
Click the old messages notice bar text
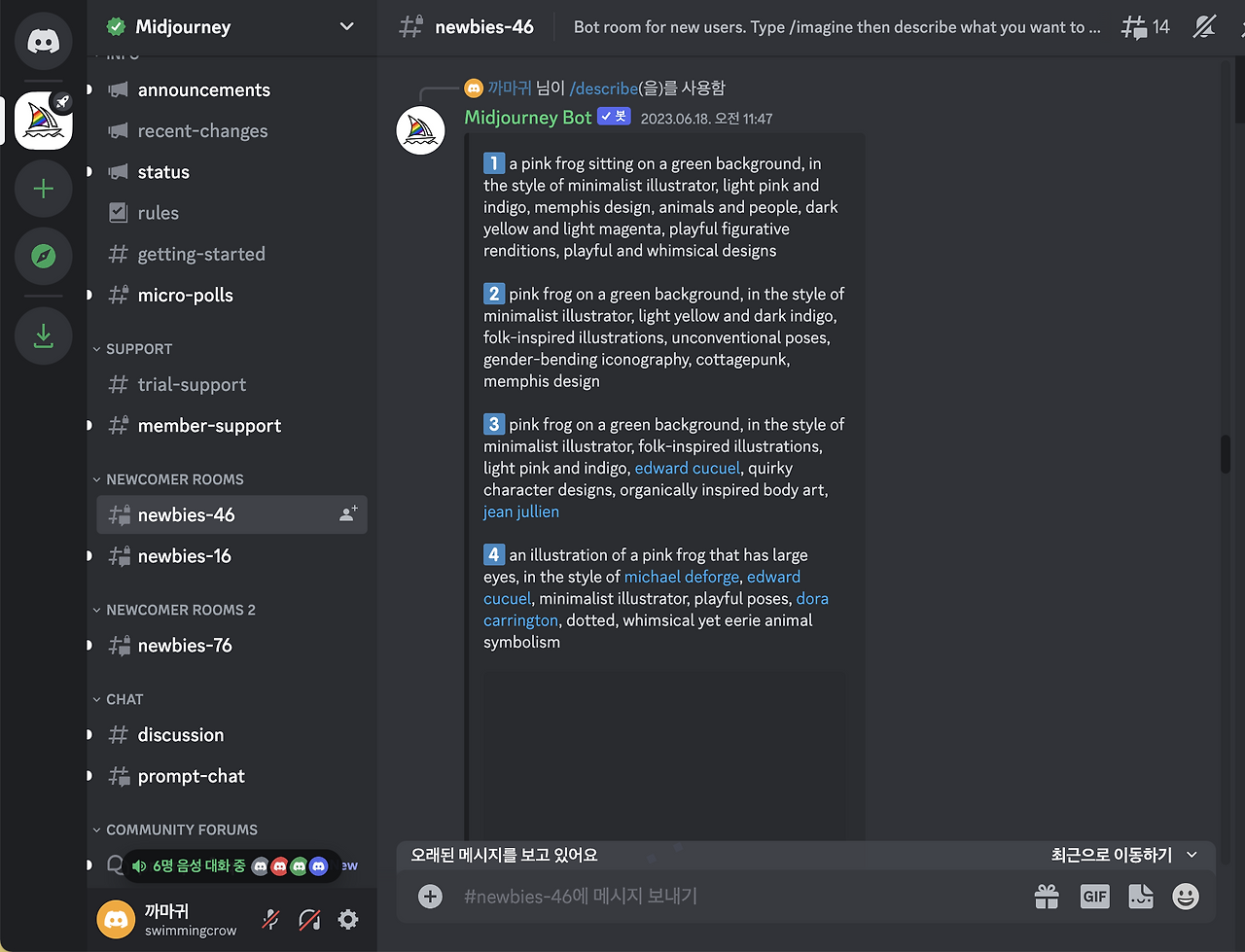504,855
